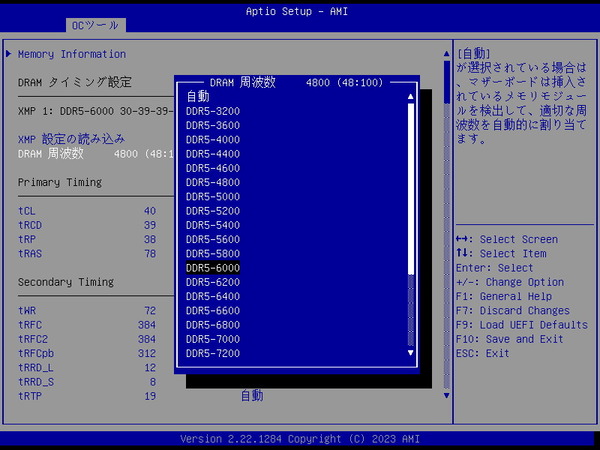The height and width of the screenshot is (450, 600).
Task: Select the tRRD_L timing row
Action: pos(87,368)
